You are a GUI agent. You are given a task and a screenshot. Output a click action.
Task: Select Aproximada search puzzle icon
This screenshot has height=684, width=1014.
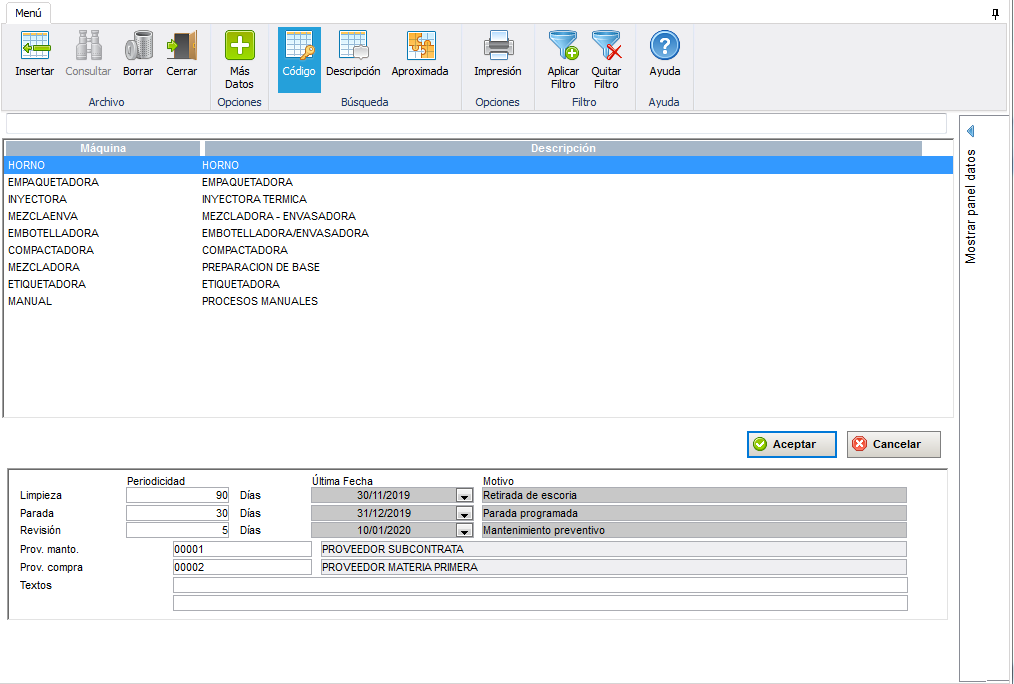pos(420,46)
